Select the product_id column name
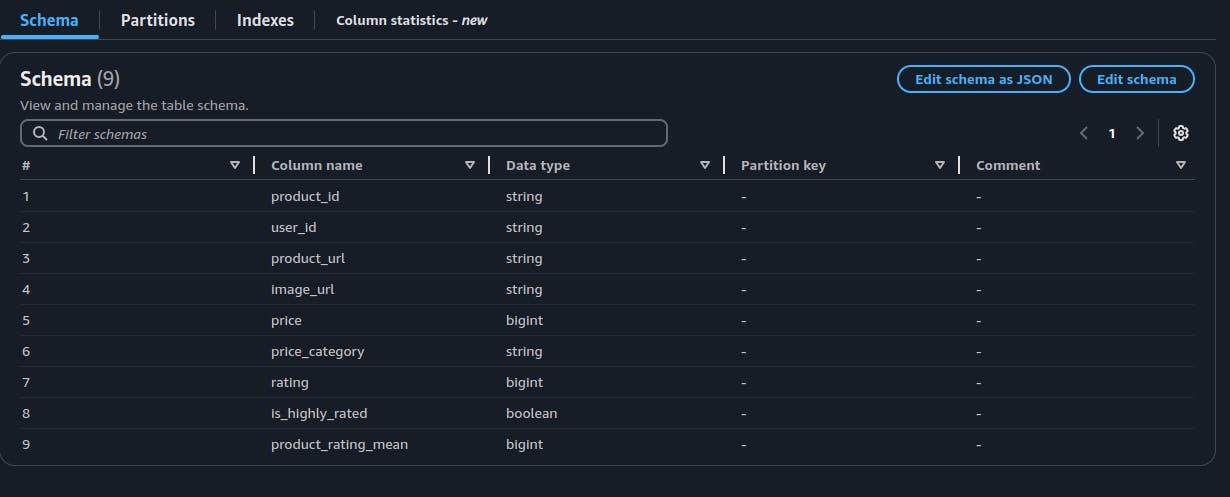The height and width of the screenshot is (497, 1230). 305,196
